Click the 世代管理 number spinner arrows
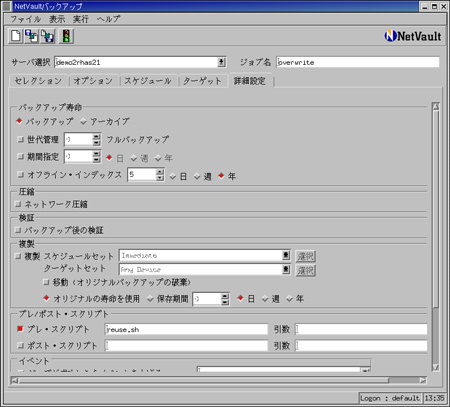This screenshot has width=450, height=407. click(x=96, y=139)
